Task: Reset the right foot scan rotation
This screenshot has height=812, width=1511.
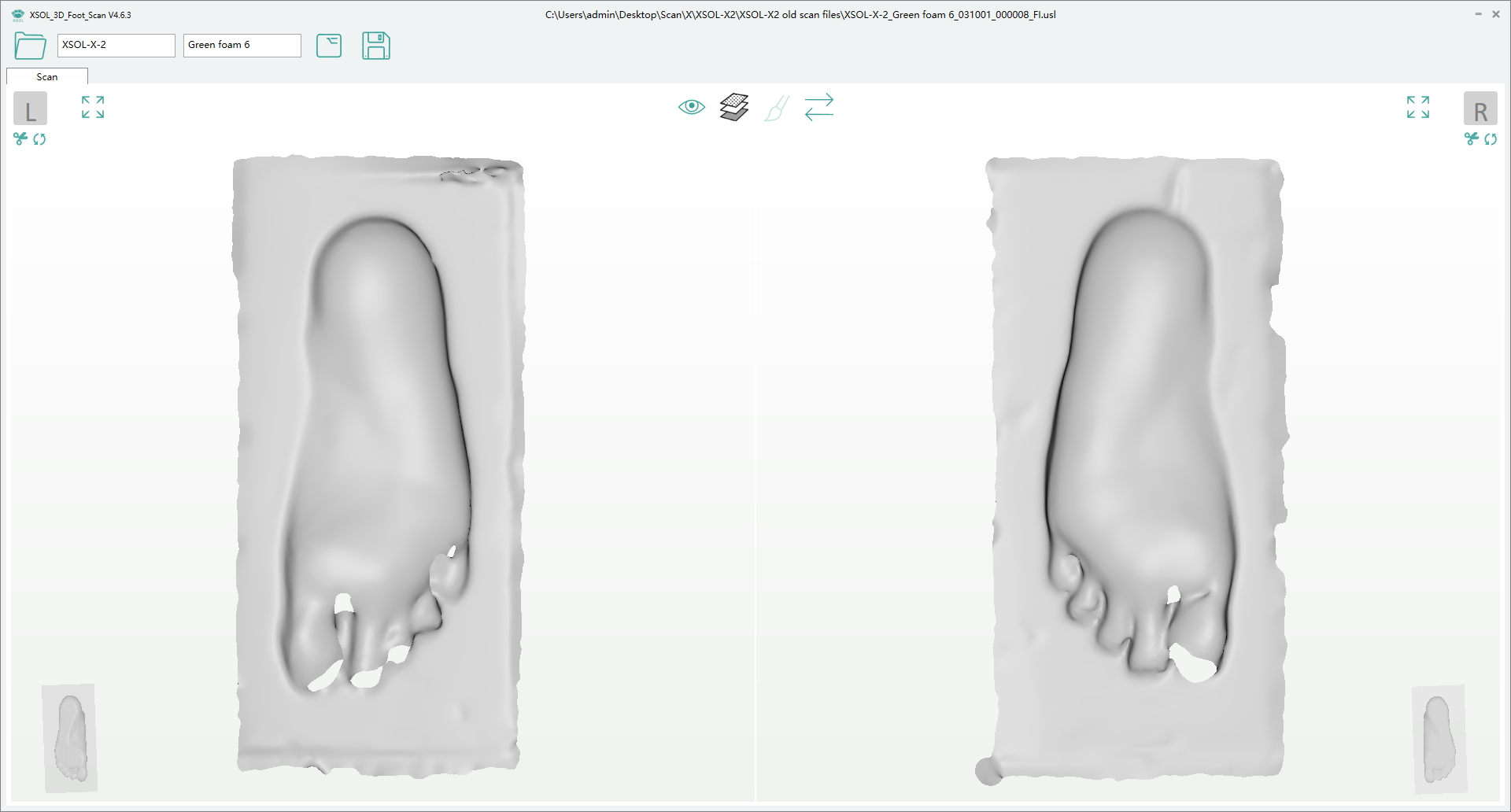Action: click(1491, 139)
